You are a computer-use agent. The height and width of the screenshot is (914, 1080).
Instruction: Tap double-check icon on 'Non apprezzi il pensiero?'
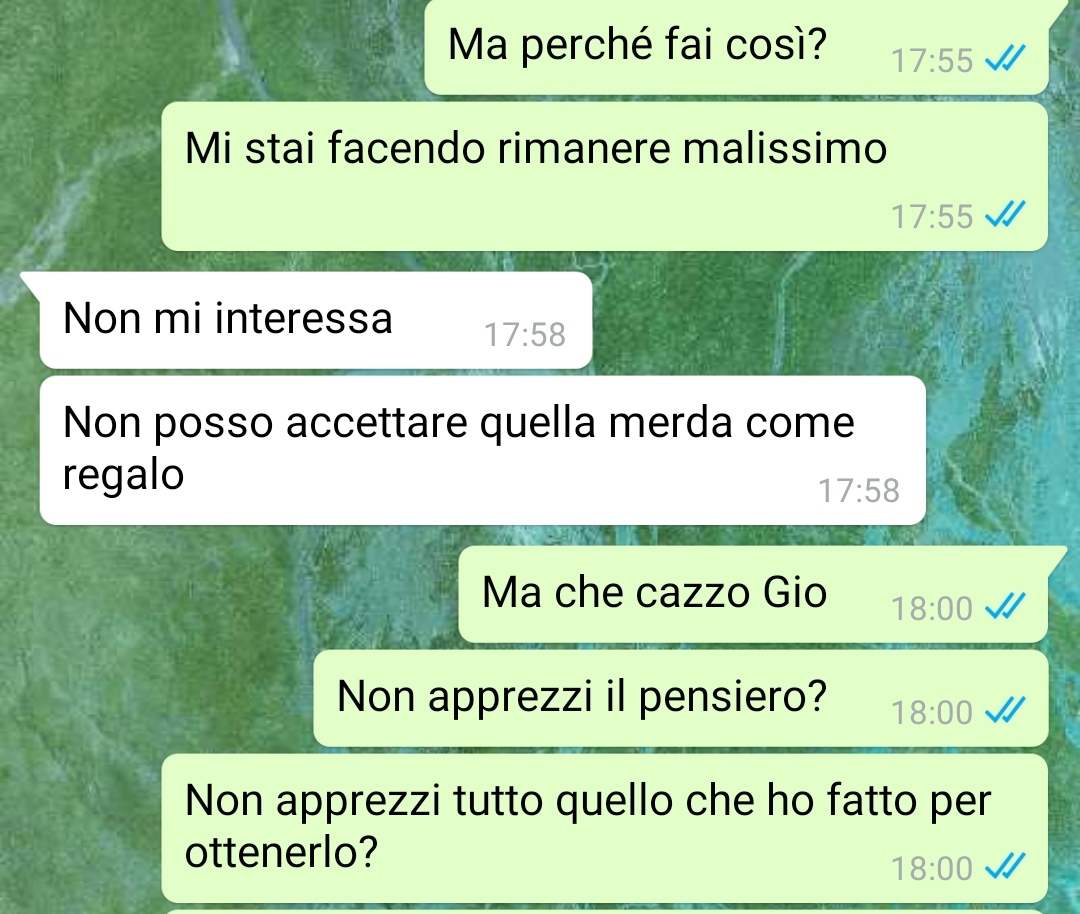click(x=1005, y=710)
